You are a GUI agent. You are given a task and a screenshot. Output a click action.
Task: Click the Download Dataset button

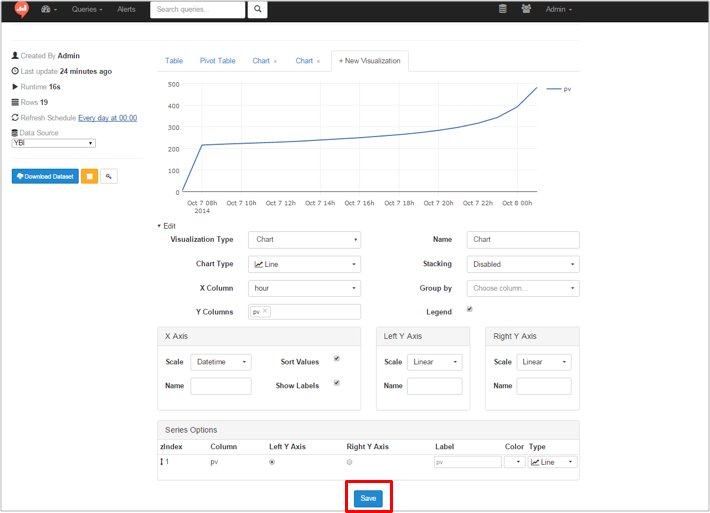click(45, 176)
